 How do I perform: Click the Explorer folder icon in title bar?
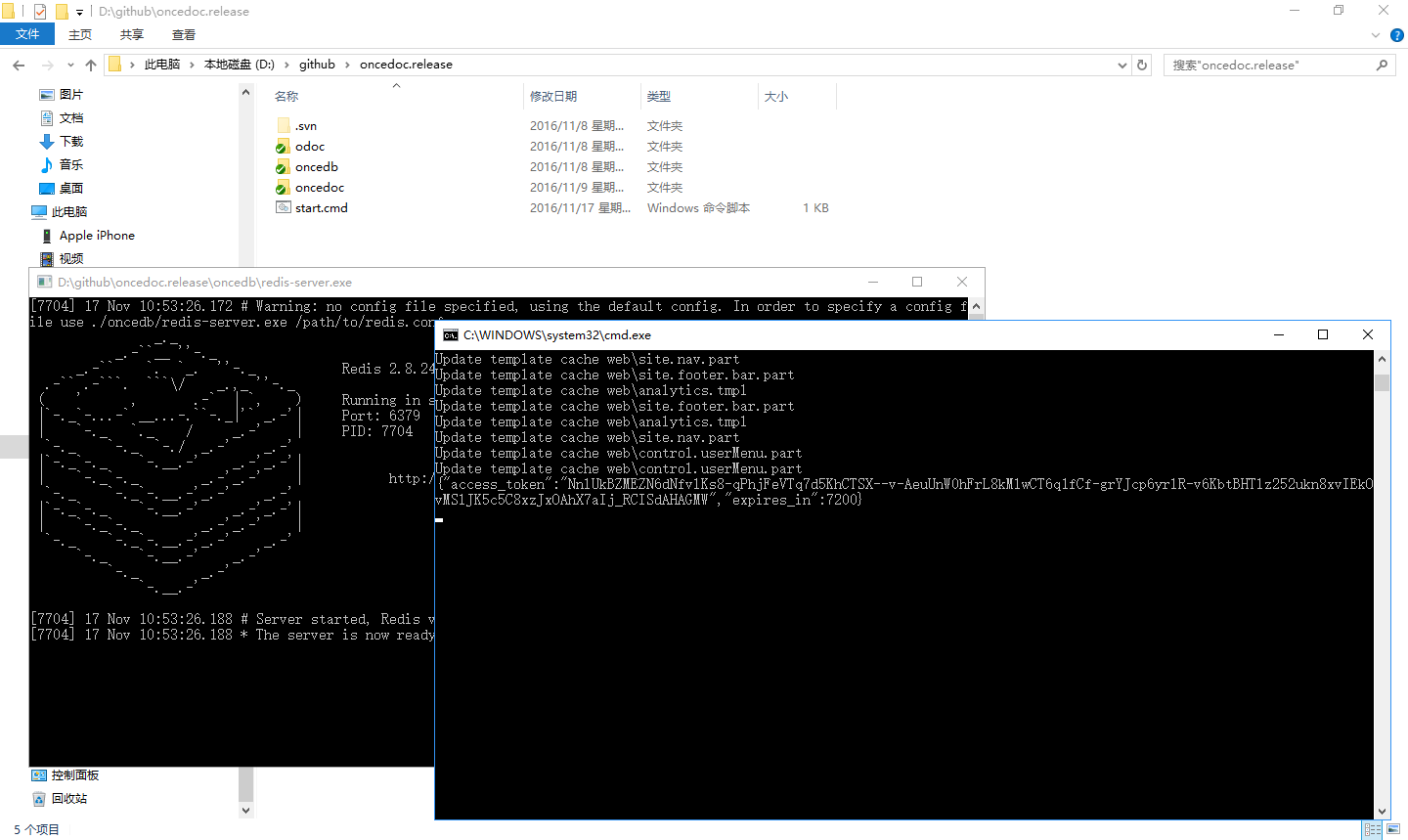[9, 12]
